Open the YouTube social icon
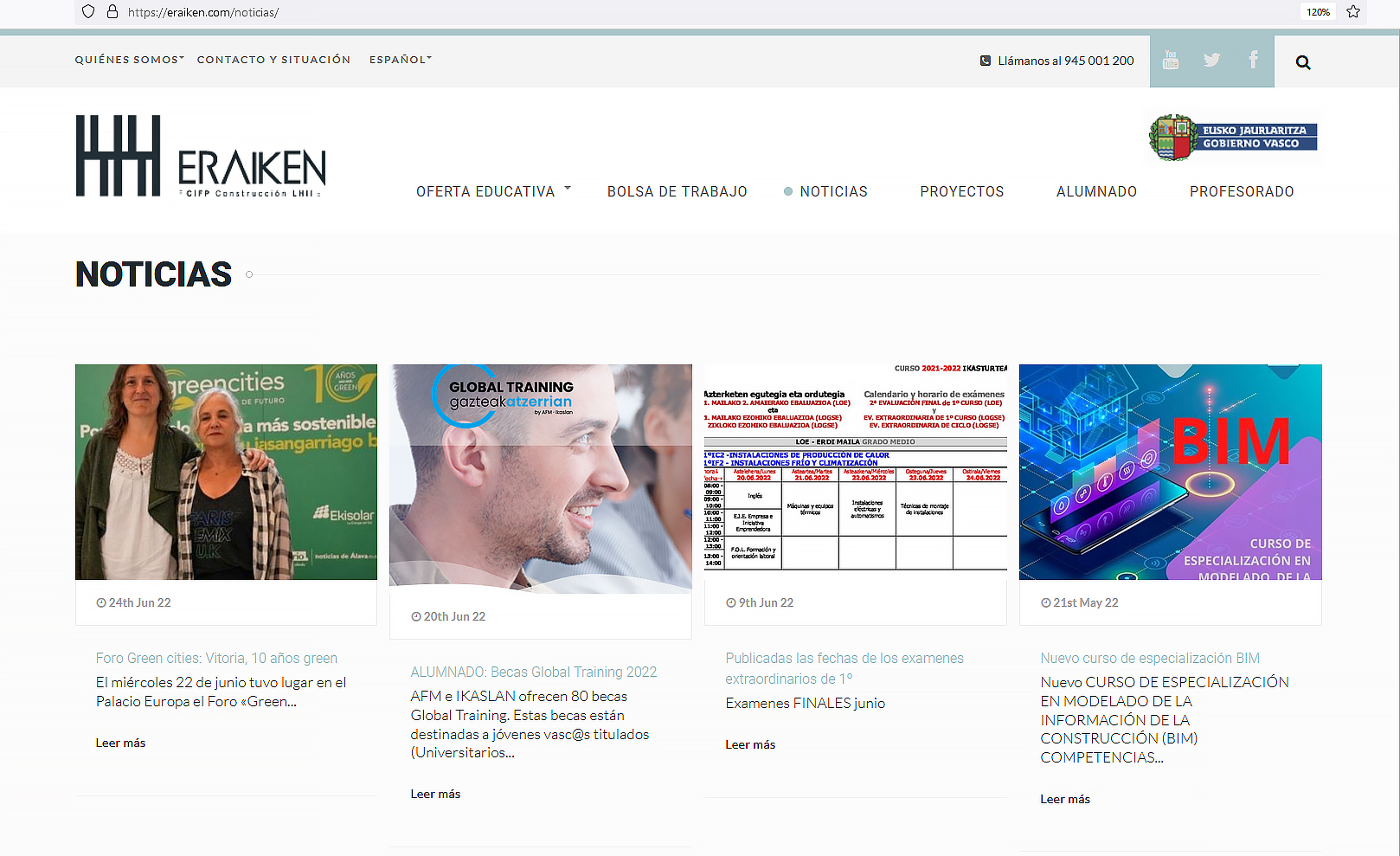 pos(1170,61)
